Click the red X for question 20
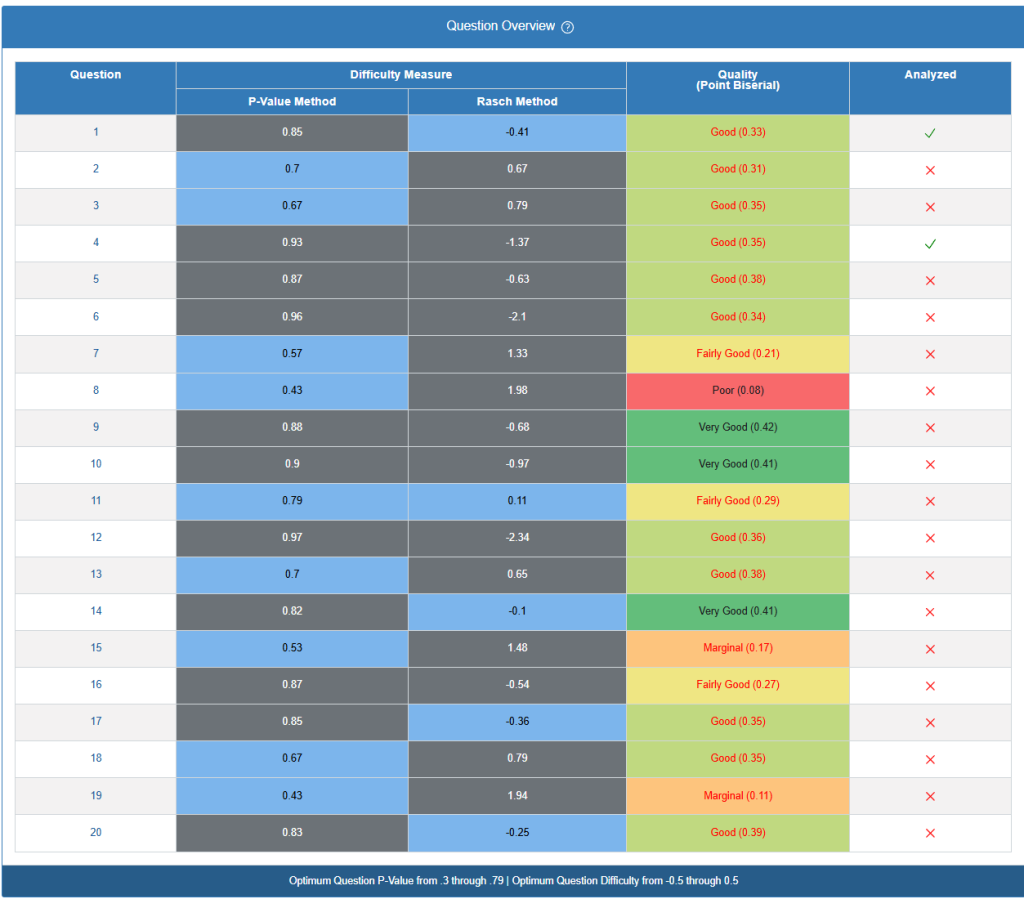 (x=930, y=833)
